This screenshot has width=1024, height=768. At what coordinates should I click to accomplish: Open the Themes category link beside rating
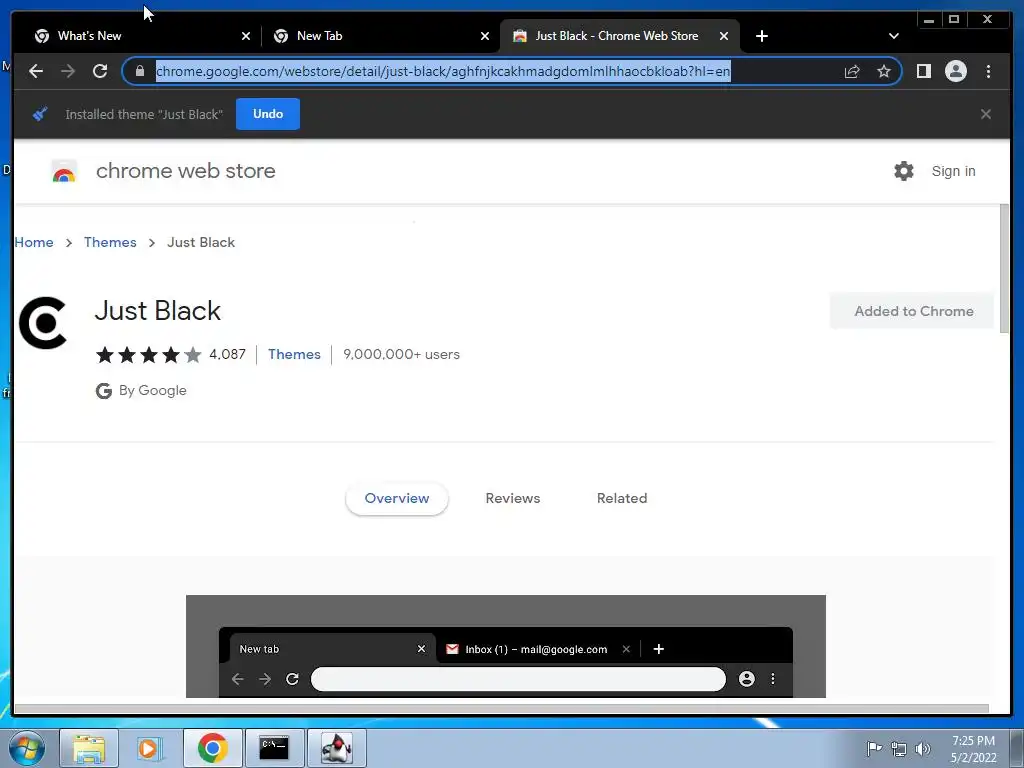pyautogui.click(x=294, y=354)
